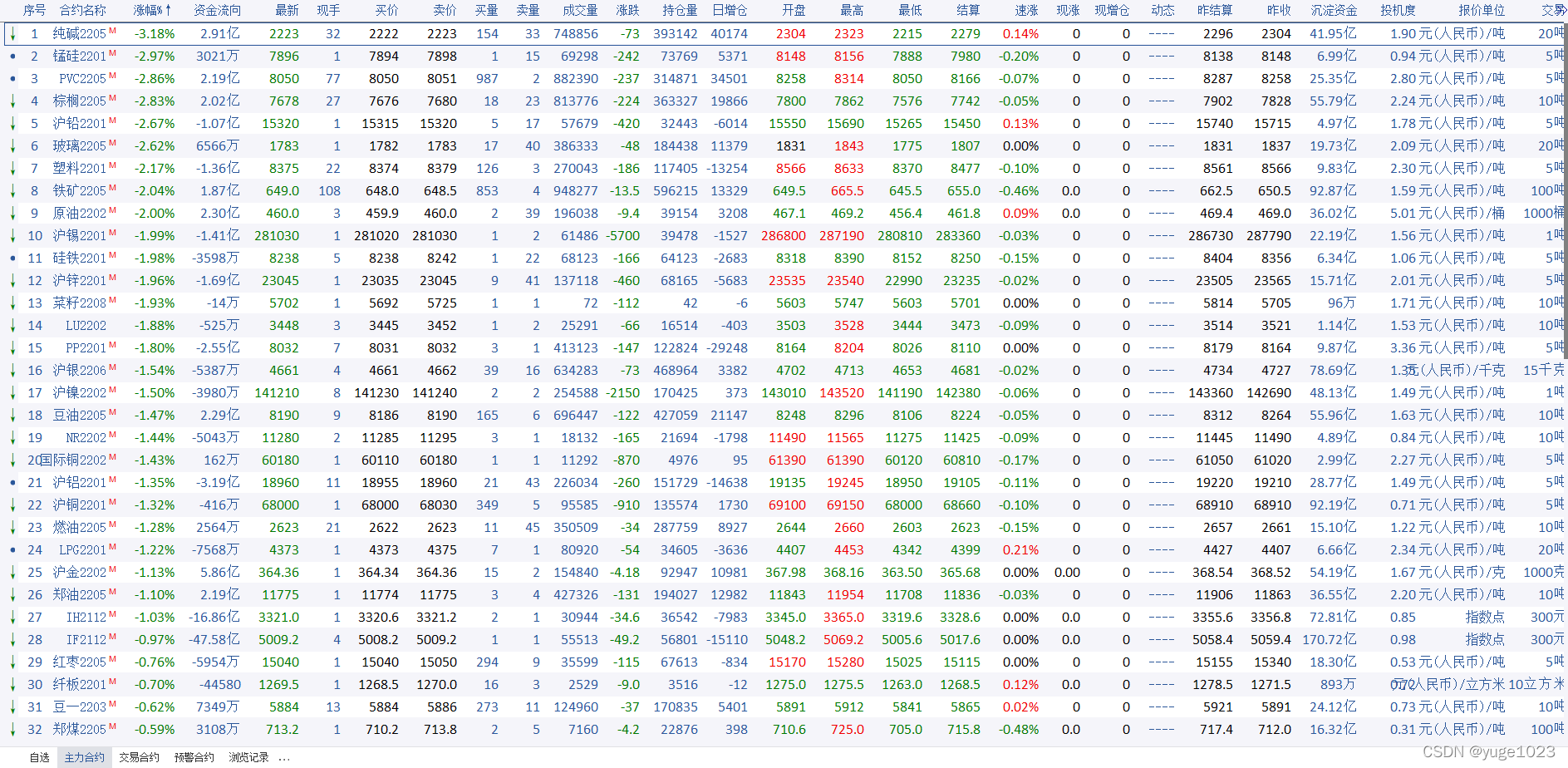Click the M badge on 纯碱2205

tap(112, 31)
